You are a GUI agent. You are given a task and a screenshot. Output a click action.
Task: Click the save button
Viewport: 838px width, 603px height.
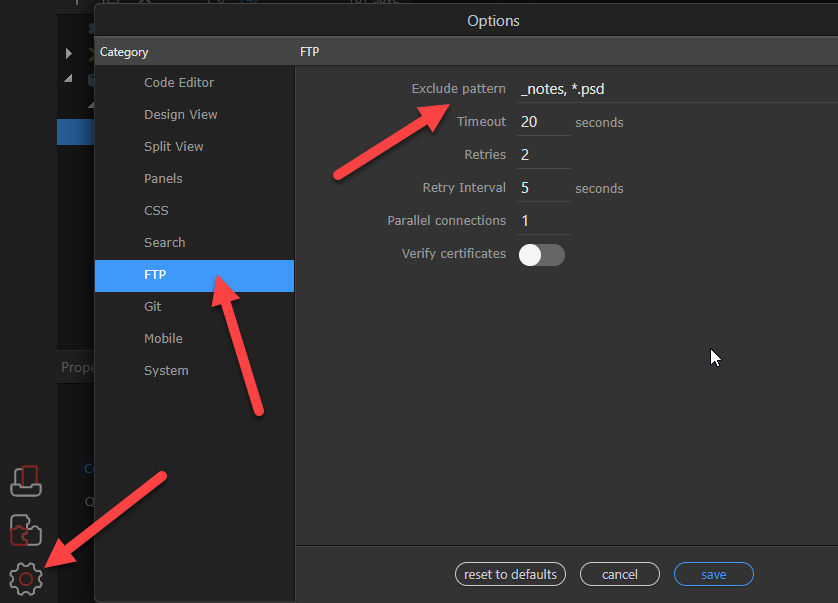tap(713, 574)
